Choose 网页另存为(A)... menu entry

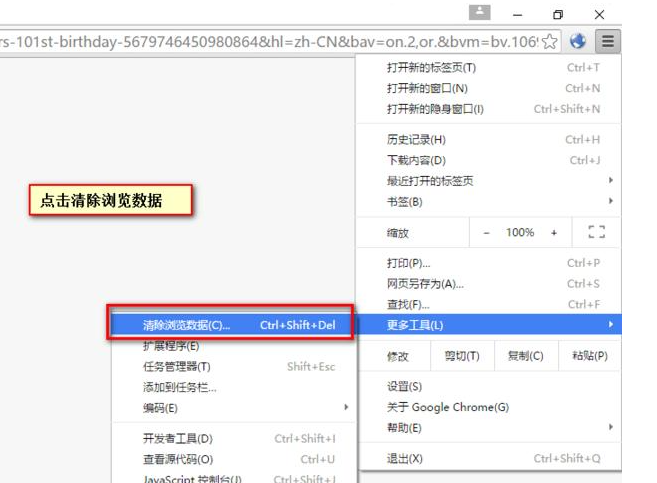[x=489, y=284]
